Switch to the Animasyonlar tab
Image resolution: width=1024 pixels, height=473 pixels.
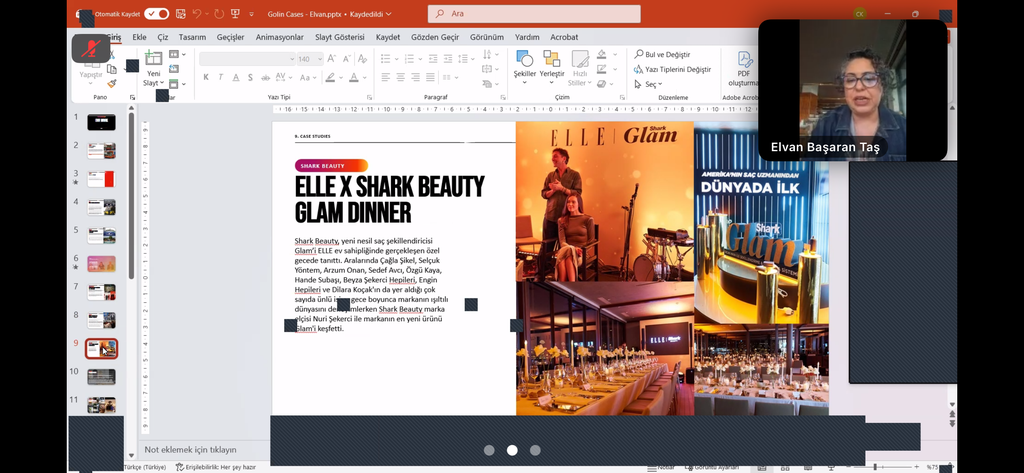tap(279, 37)
